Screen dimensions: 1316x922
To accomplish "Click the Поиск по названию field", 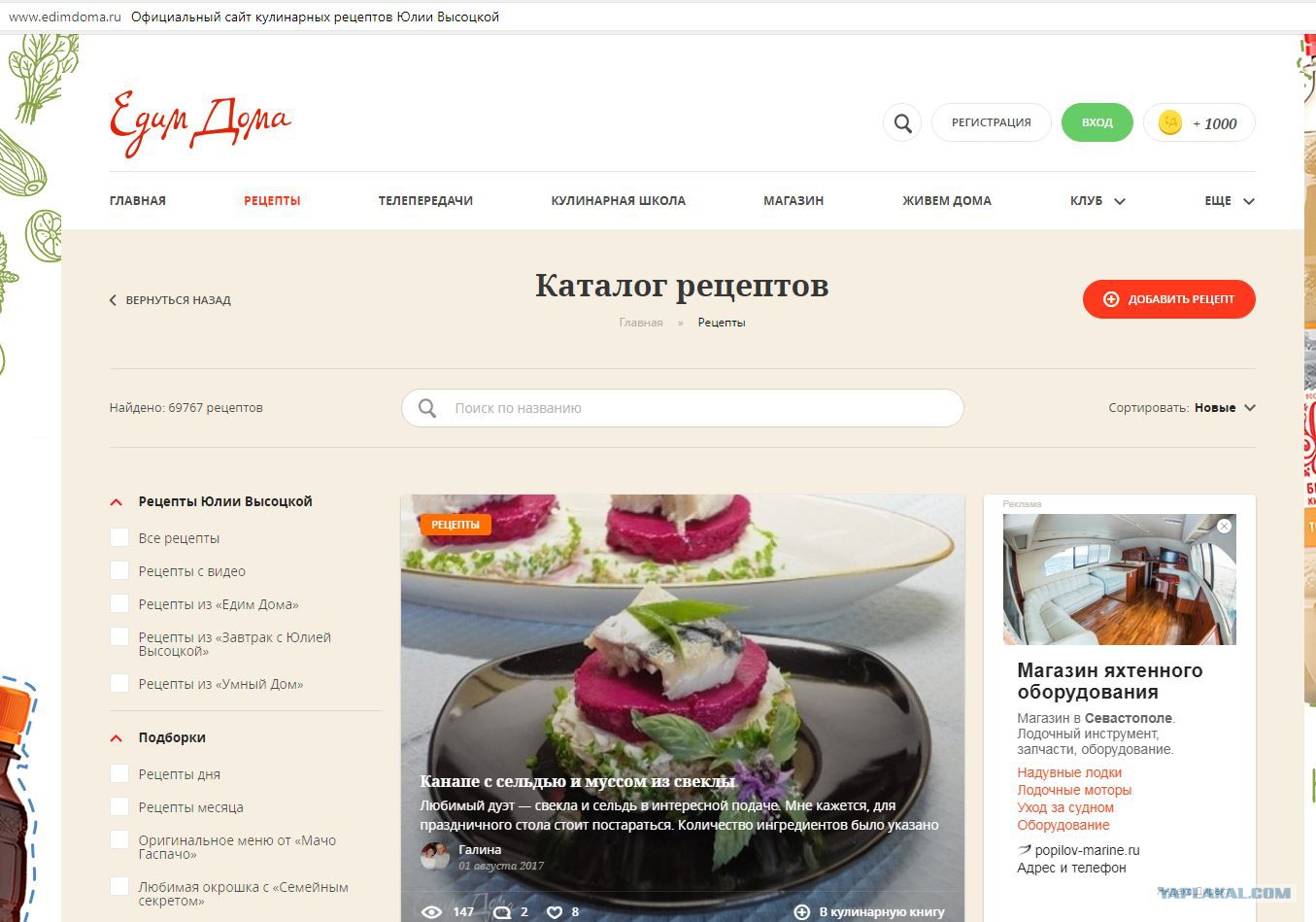I will pyautogui.click(x=682, y=408).
